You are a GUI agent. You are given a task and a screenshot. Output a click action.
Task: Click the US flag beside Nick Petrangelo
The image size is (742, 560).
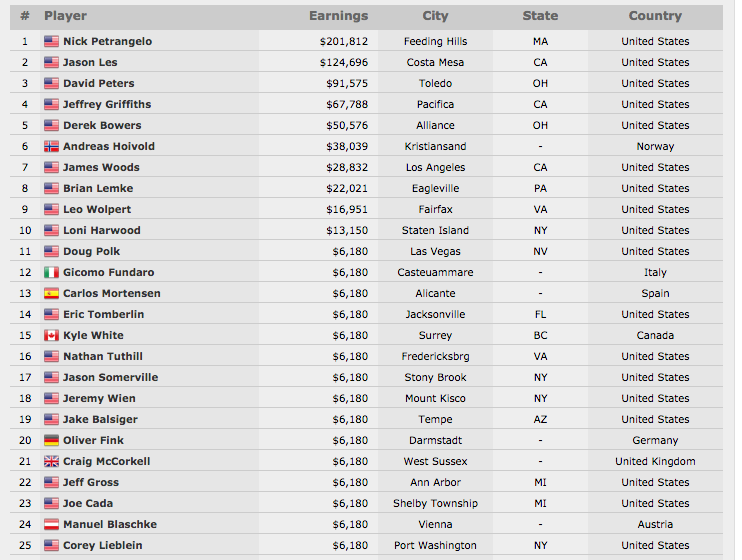(51, 41)
